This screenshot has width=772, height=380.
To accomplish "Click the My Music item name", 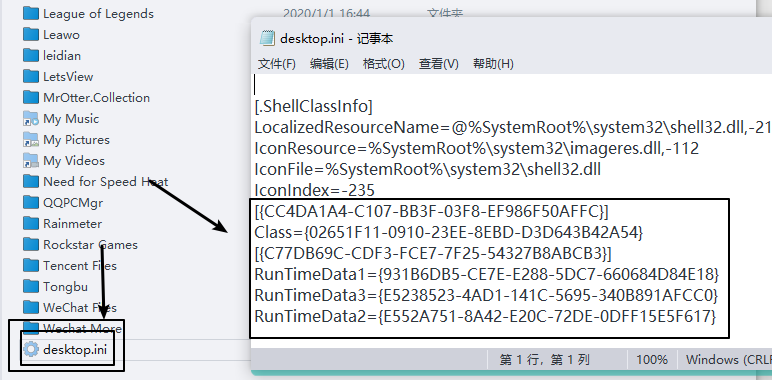I will click(71, 119).
